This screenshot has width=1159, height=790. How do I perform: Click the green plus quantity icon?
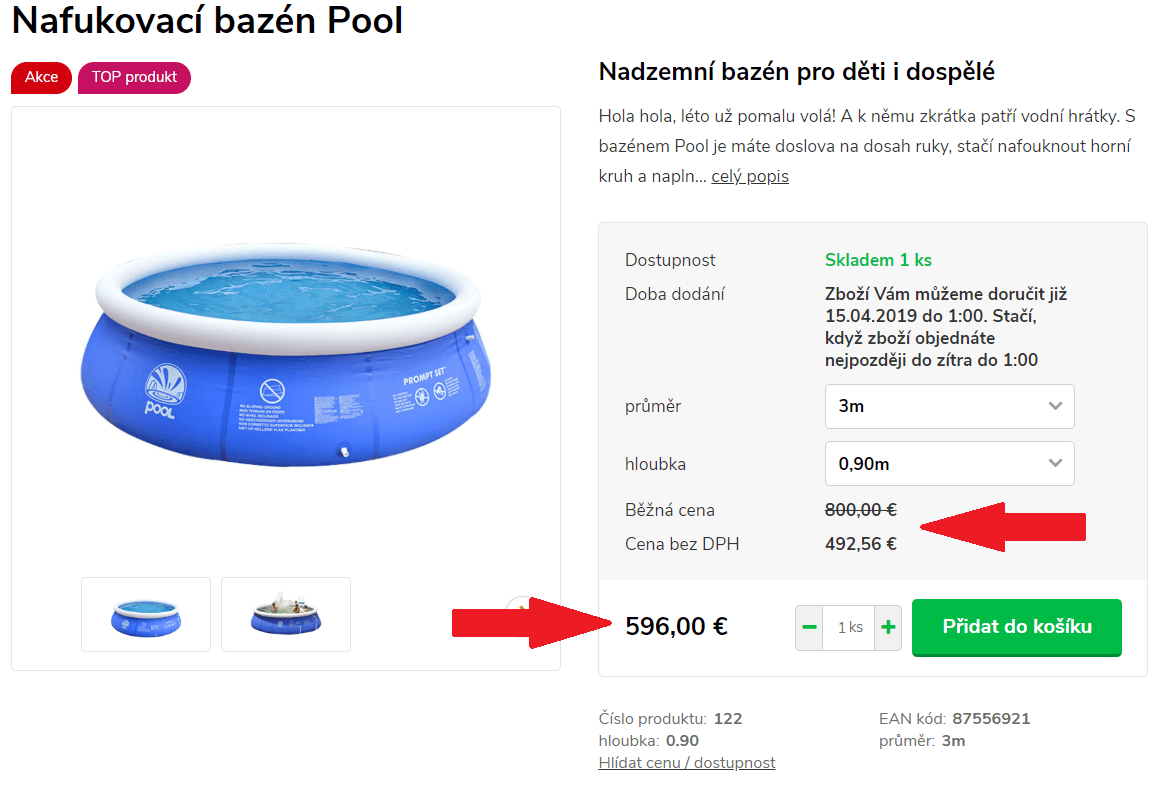888,627
